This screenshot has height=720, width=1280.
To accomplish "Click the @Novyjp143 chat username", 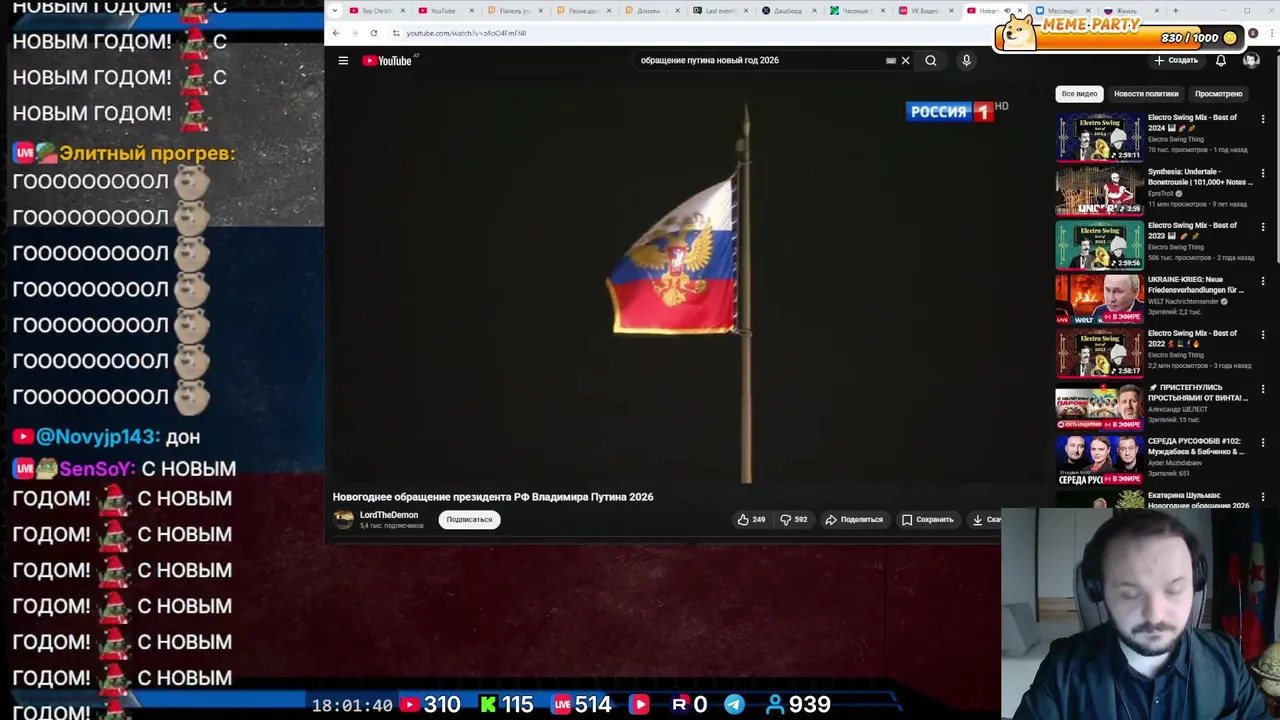I will (97, 437).
